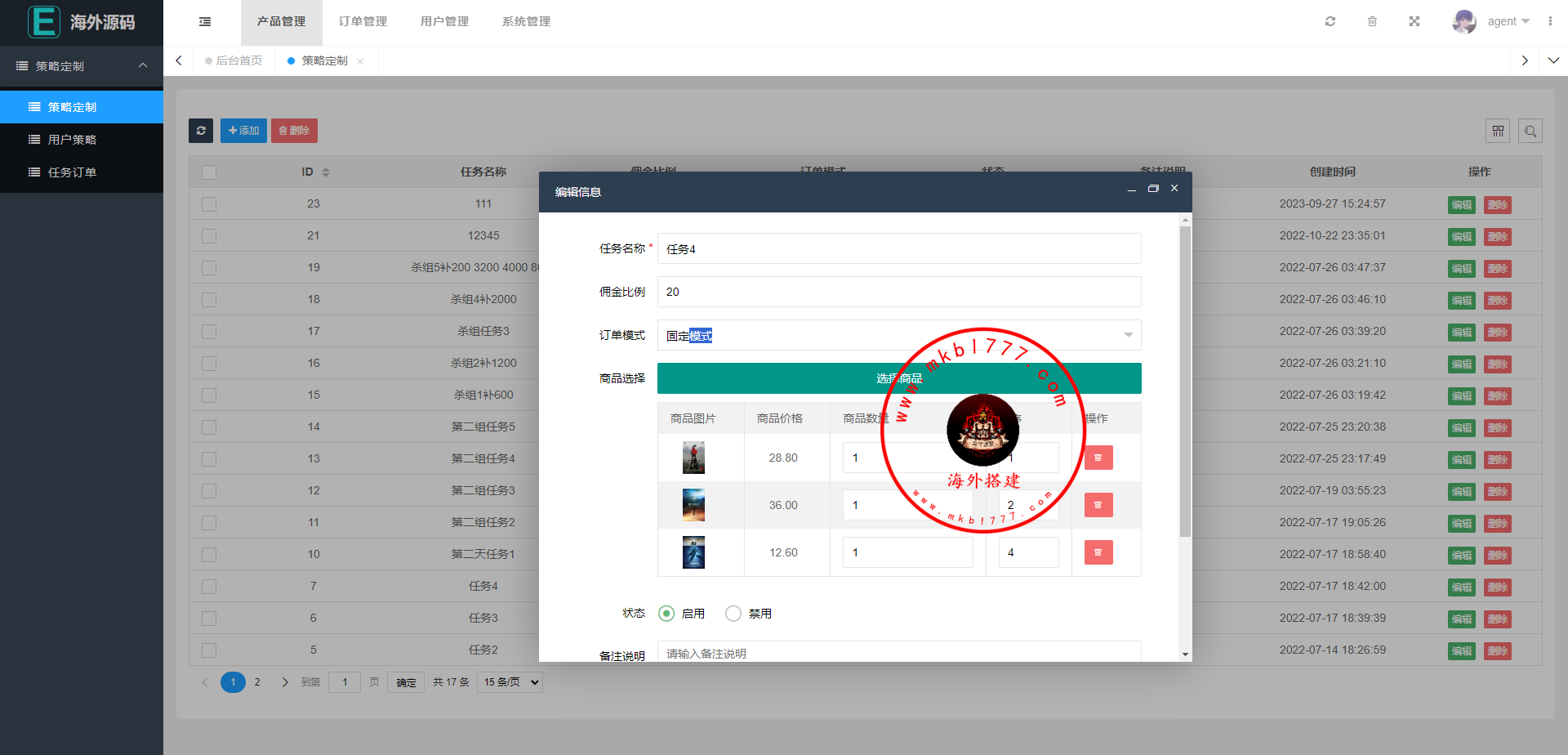Open the 系统管理 top menu
Viewport: 1568px width, 755px height.
(527, 22)
